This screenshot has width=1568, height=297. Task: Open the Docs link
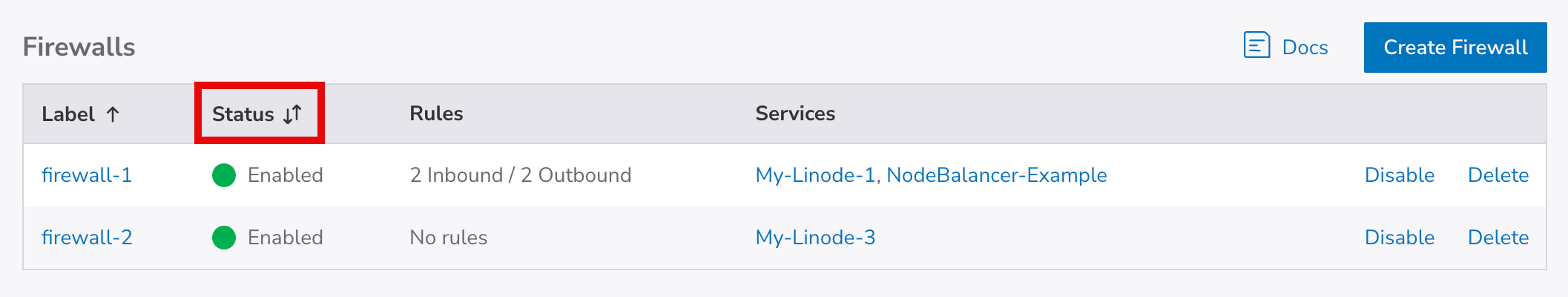[x=1305, y=48]
